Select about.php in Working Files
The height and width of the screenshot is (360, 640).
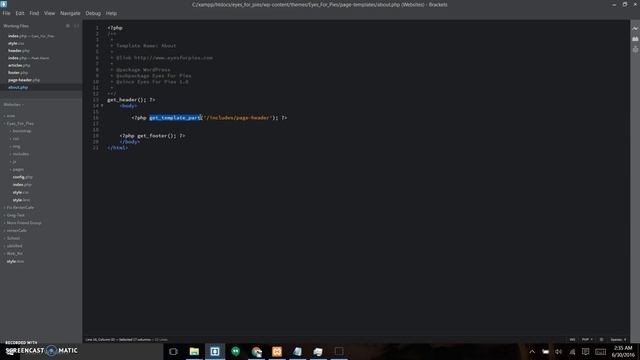[18, 87]
